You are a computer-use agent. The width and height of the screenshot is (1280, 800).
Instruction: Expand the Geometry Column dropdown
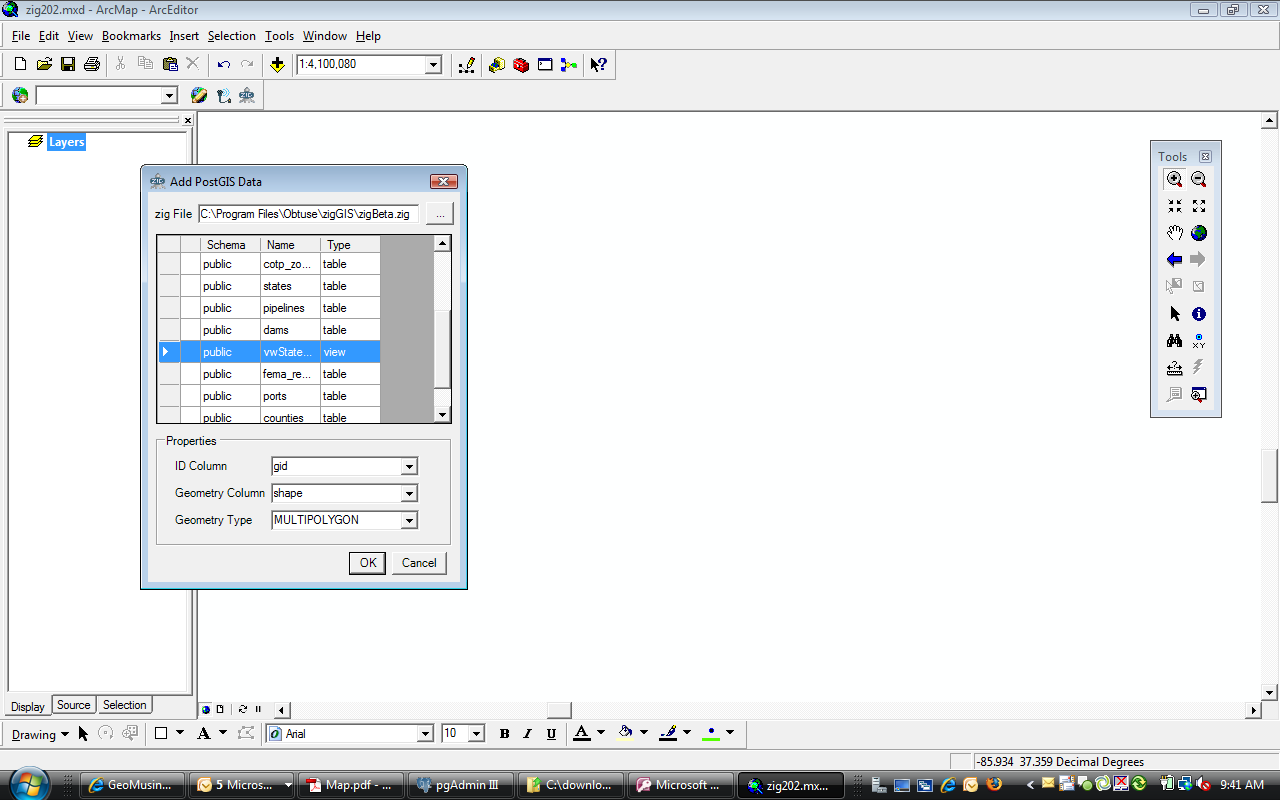pos(409,494)
